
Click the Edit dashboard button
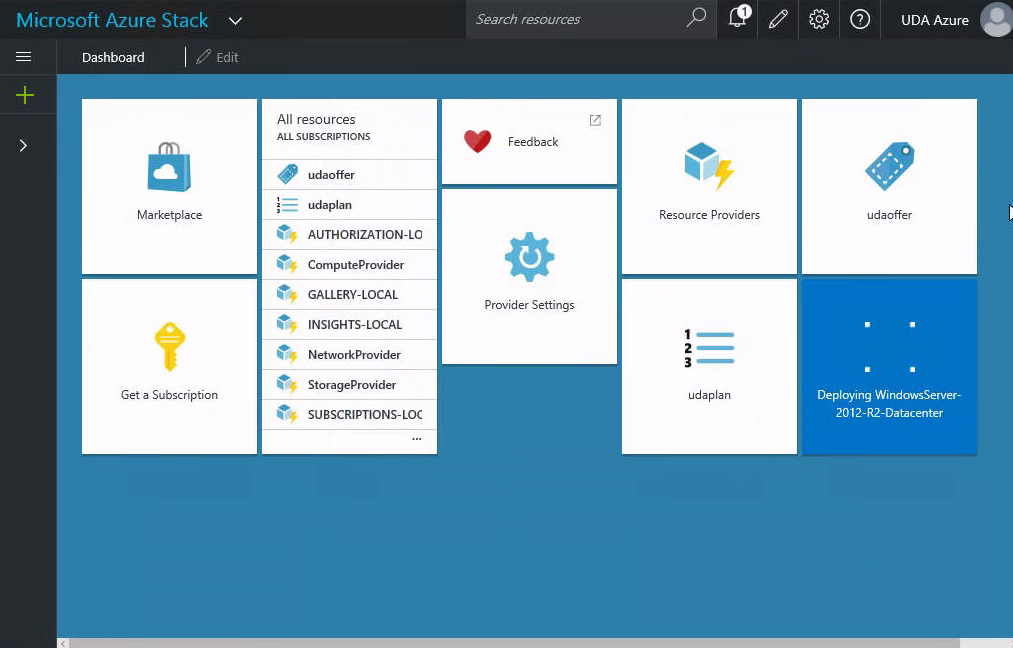pos(218,57)
